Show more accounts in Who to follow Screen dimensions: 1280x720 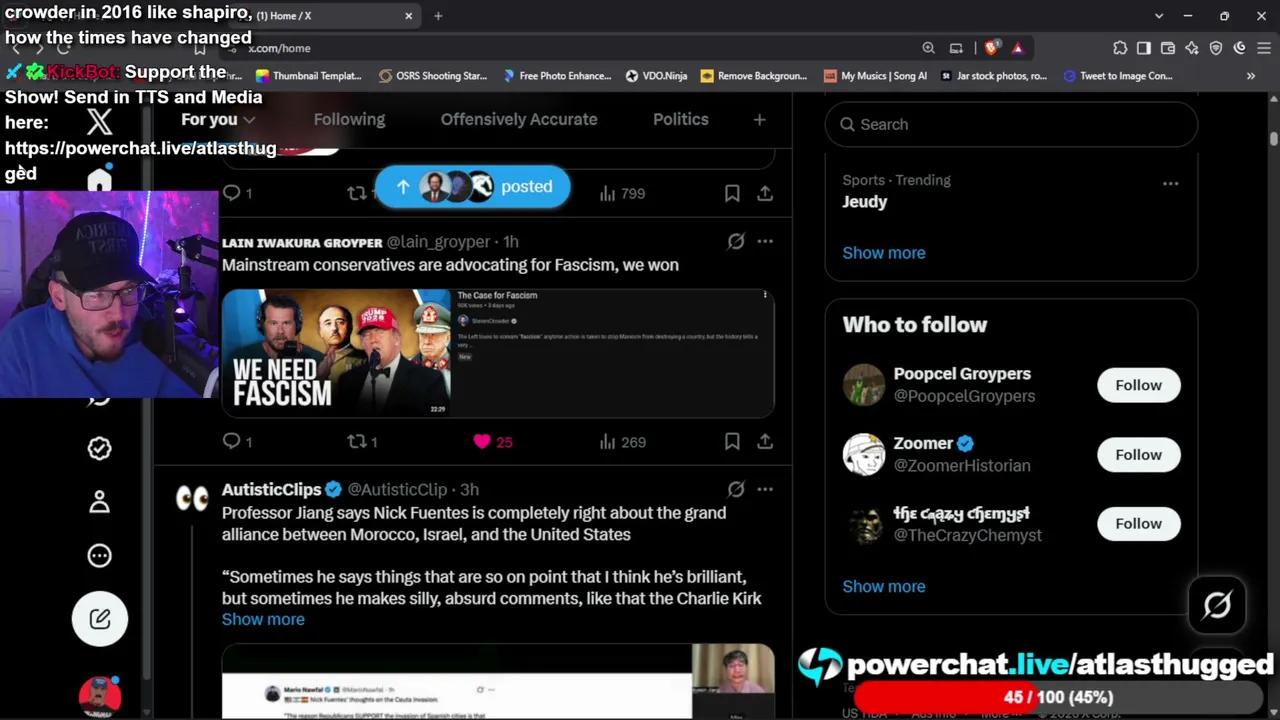tap(884, 587)
